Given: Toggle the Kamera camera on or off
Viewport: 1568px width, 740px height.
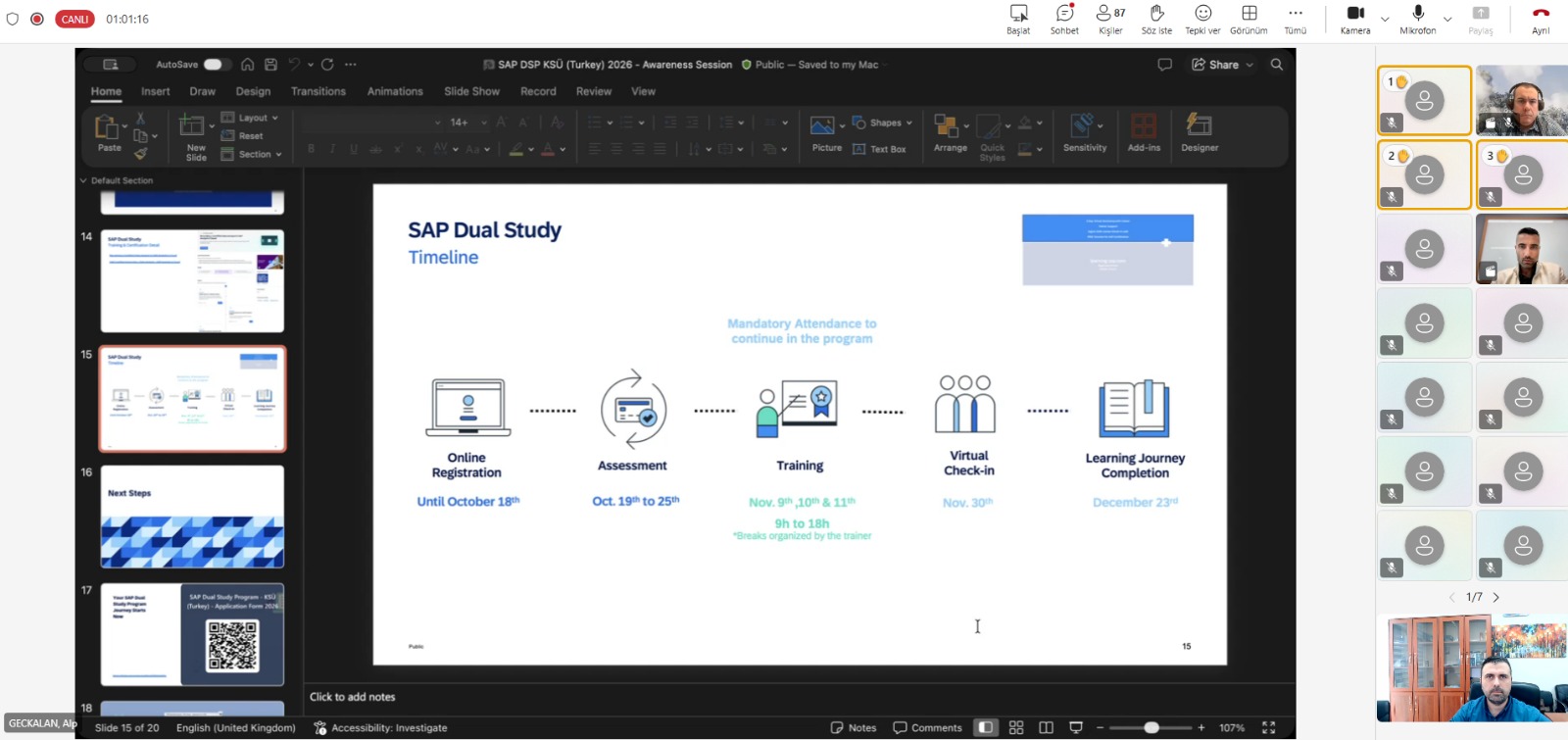Looking at the screenshot, I should pyautogui.click(x=1355, y=19).
